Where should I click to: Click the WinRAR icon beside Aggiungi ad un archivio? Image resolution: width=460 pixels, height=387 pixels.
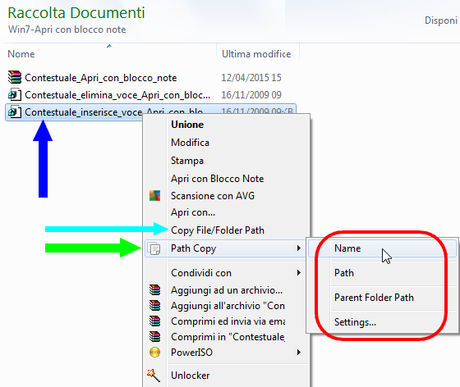(155, 290)
